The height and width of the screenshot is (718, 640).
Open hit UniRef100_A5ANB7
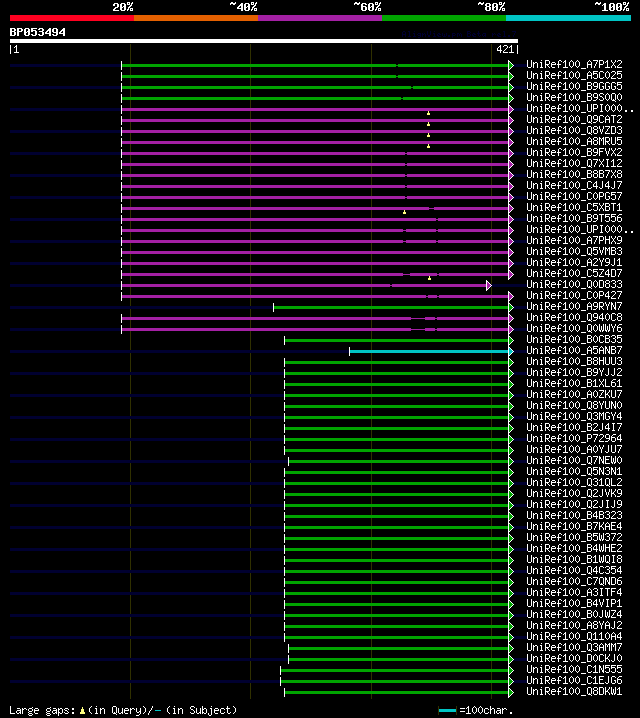tap(574, 350)
